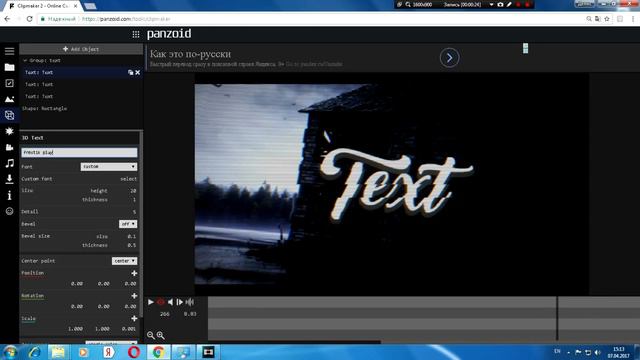
Task: Click the panzoid logo
Action: point(169,34)
